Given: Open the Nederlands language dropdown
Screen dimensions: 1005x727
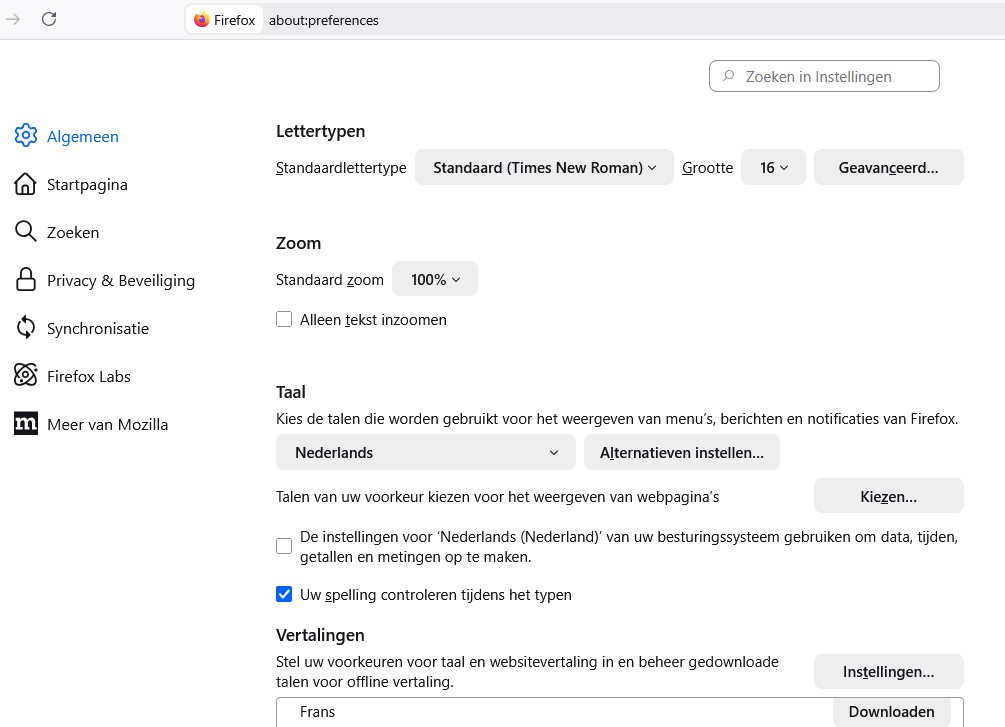Looking at the screenshot, I should tap(425, 452).
